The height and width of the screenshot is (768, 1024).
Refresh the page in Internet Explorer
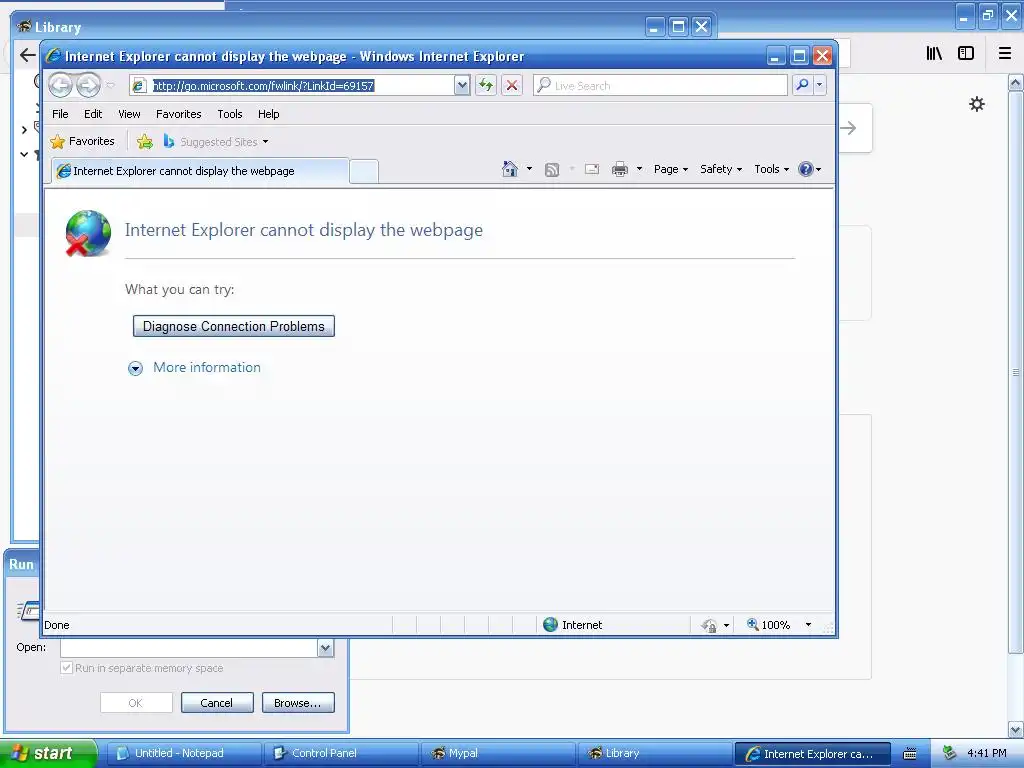[486, 85]
